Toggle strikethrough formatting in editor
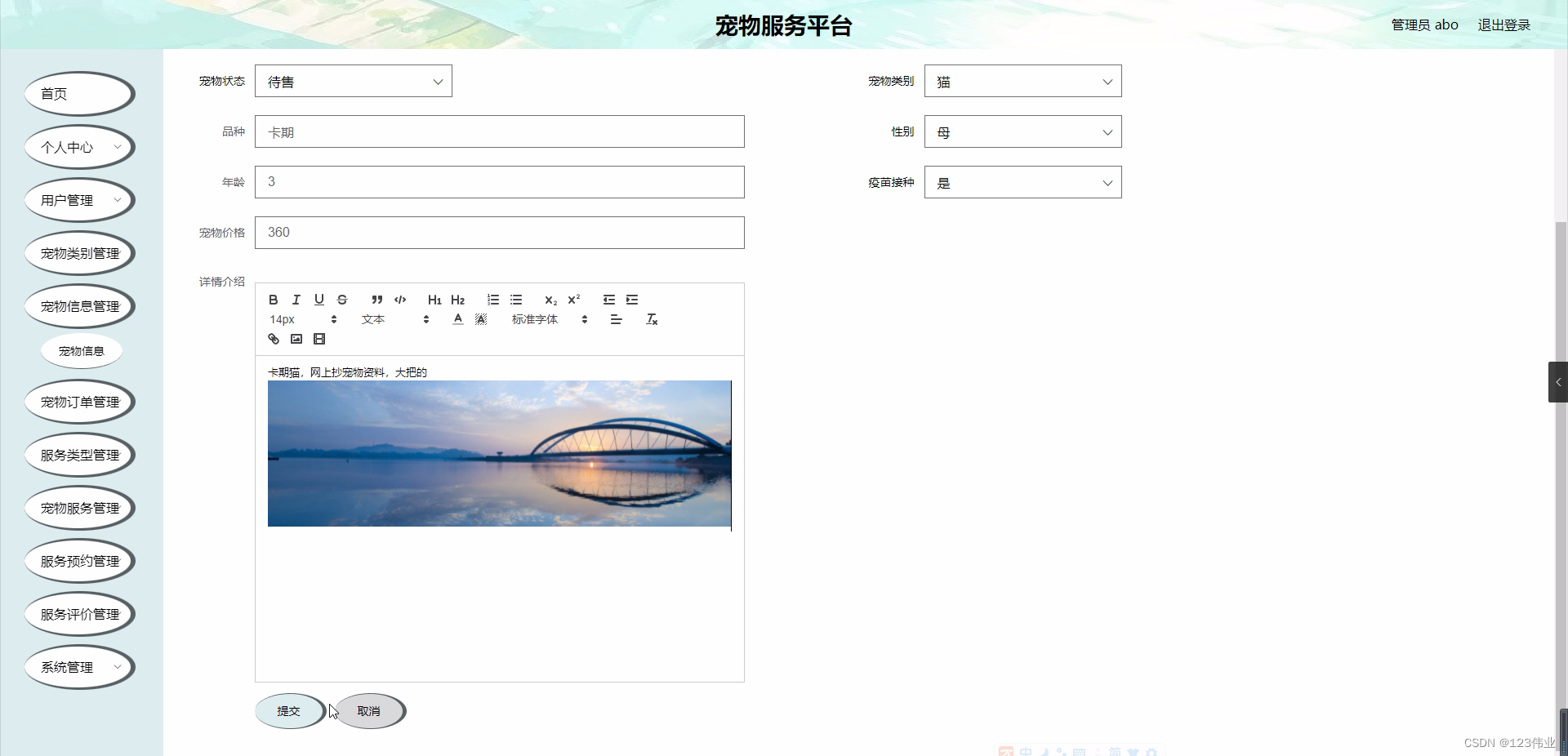 [342, 300]
